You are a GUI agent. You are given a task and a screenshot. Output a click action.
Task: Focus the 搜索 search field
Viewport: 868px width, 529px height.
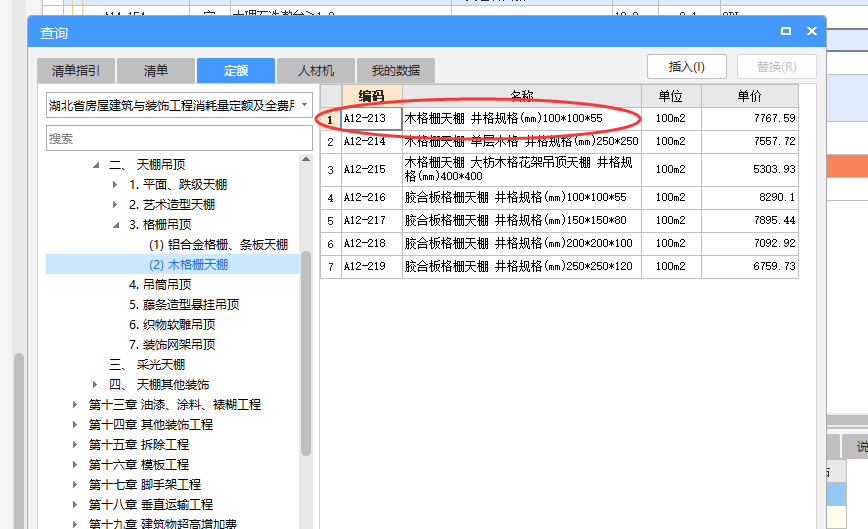179,138
